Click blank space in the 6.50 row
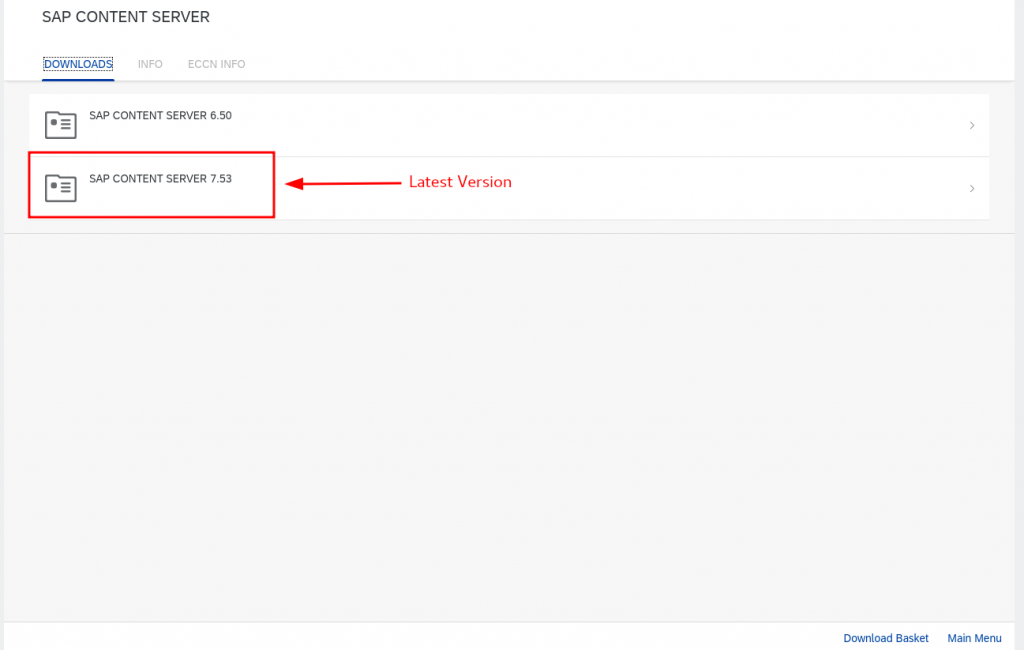The width and height of the screenshot is (1024, 650). [x=600, y=126]
